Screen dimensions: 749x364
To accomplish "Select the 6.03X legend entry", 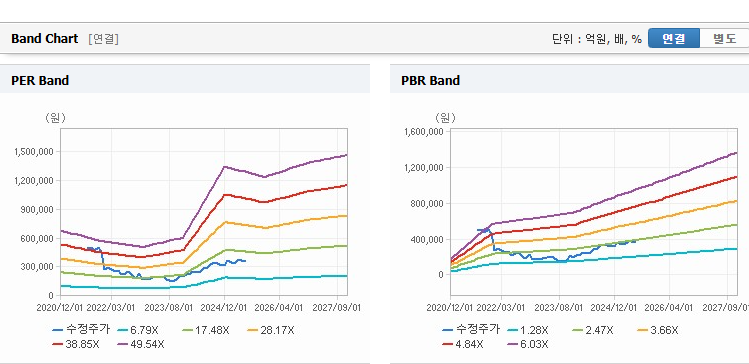I will pos(528,344).
